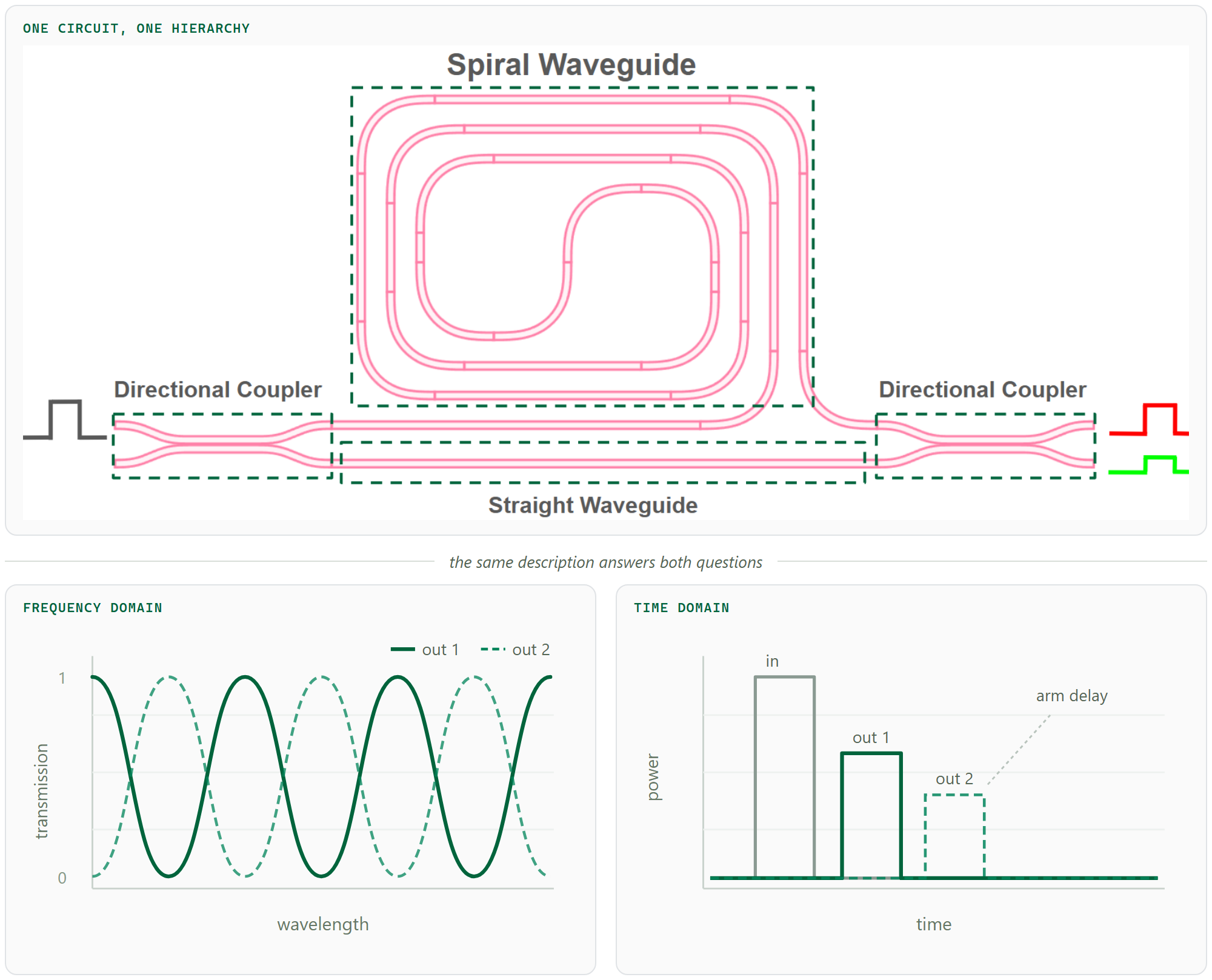Click the gray input pulse icon
1212x980 pixels.
65,419
